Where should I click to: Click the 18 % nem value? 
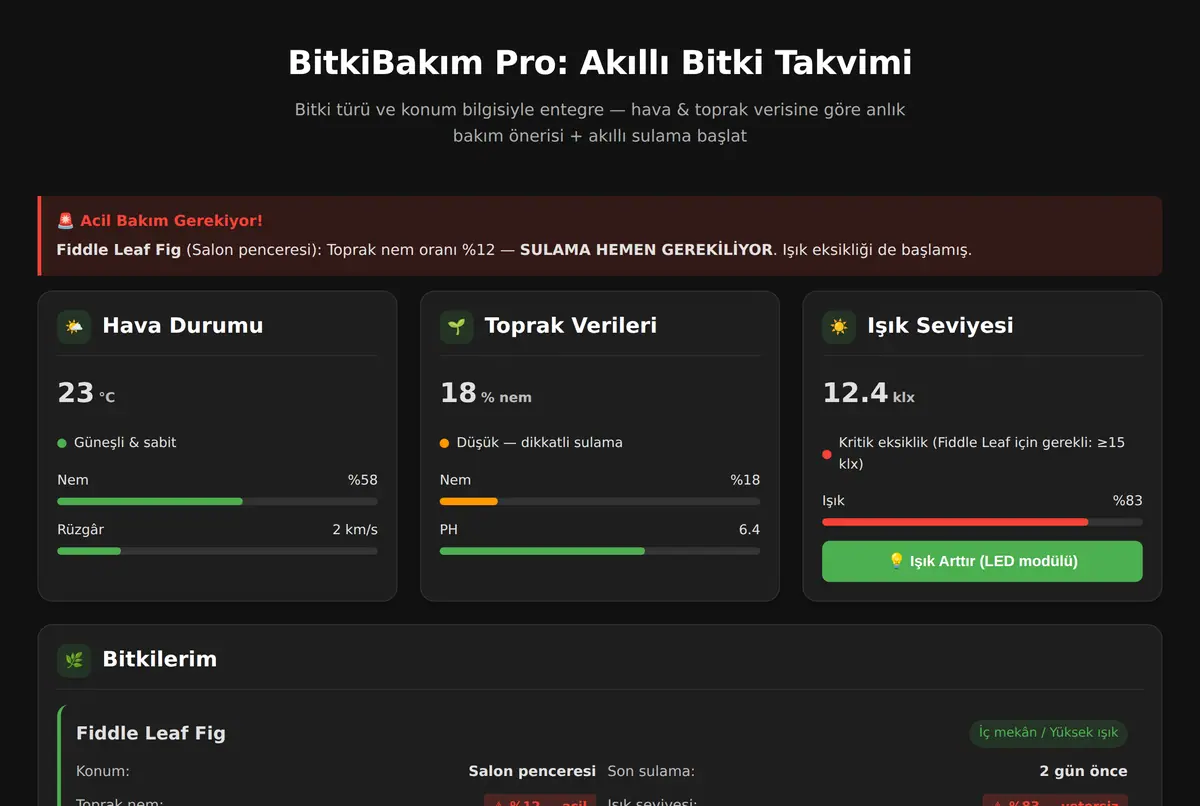pyautogui.click(x=486, y=393)
